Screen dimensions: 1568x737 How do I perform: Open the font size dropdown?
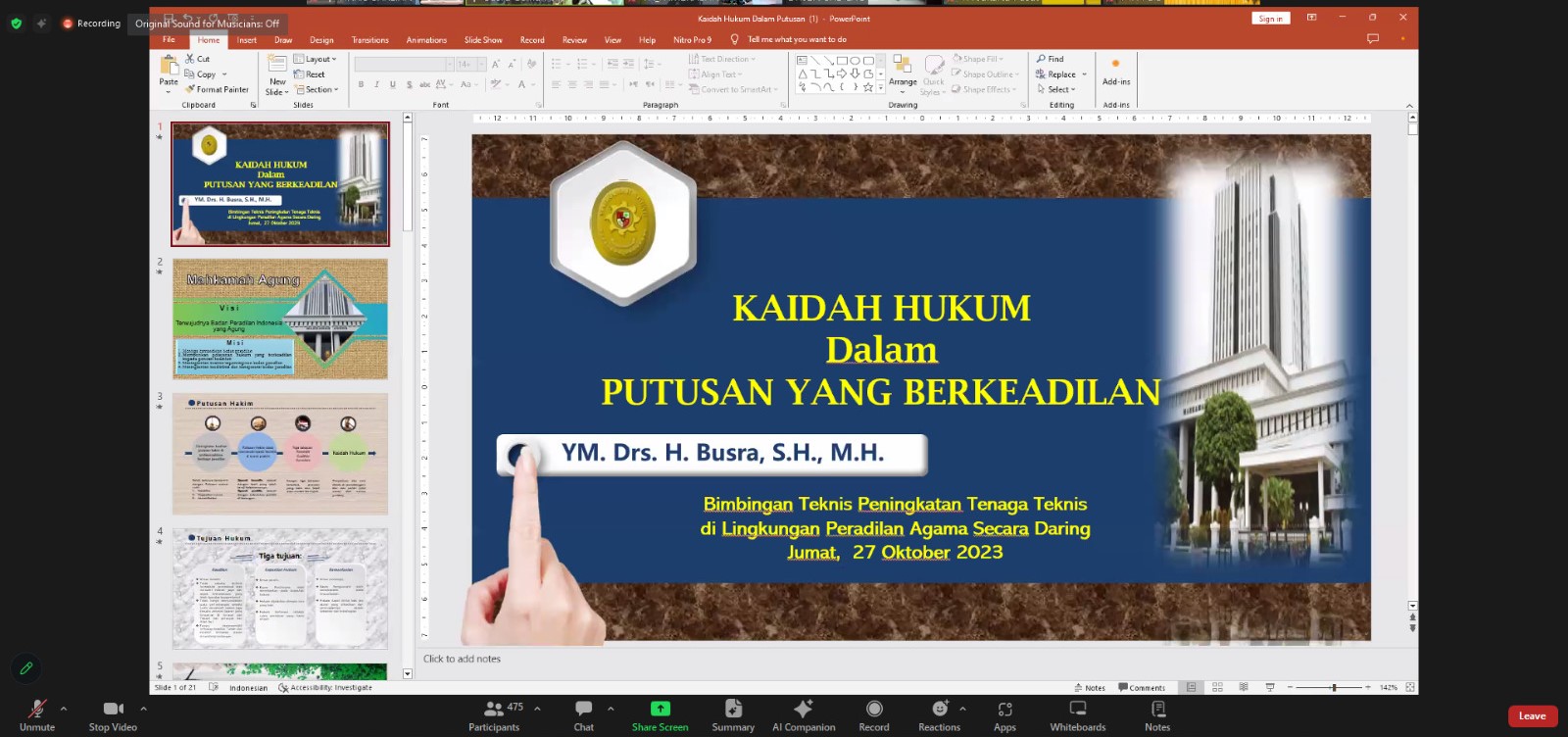(x=481, y=64)
